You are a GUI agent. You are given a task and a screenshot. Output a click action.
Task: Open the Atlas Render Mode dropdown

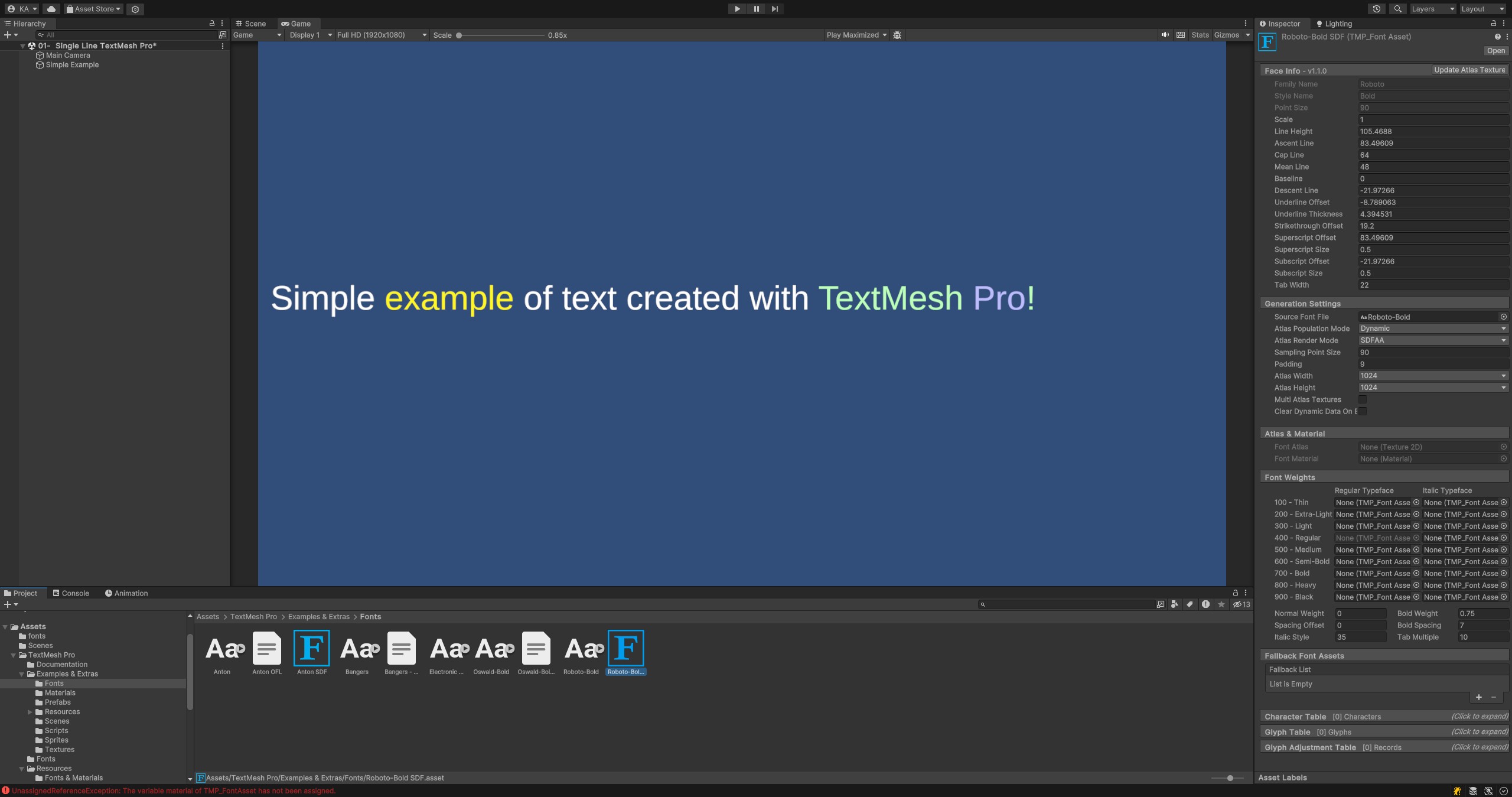[1433, 340]
